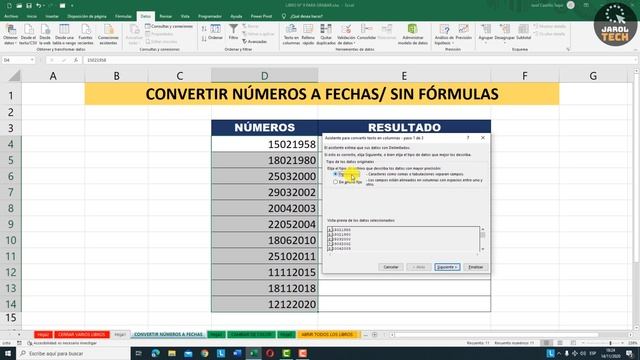This screenshot has width=640, height=360.
Task: Open Validación de datos
Action: [x=346, y=34]
